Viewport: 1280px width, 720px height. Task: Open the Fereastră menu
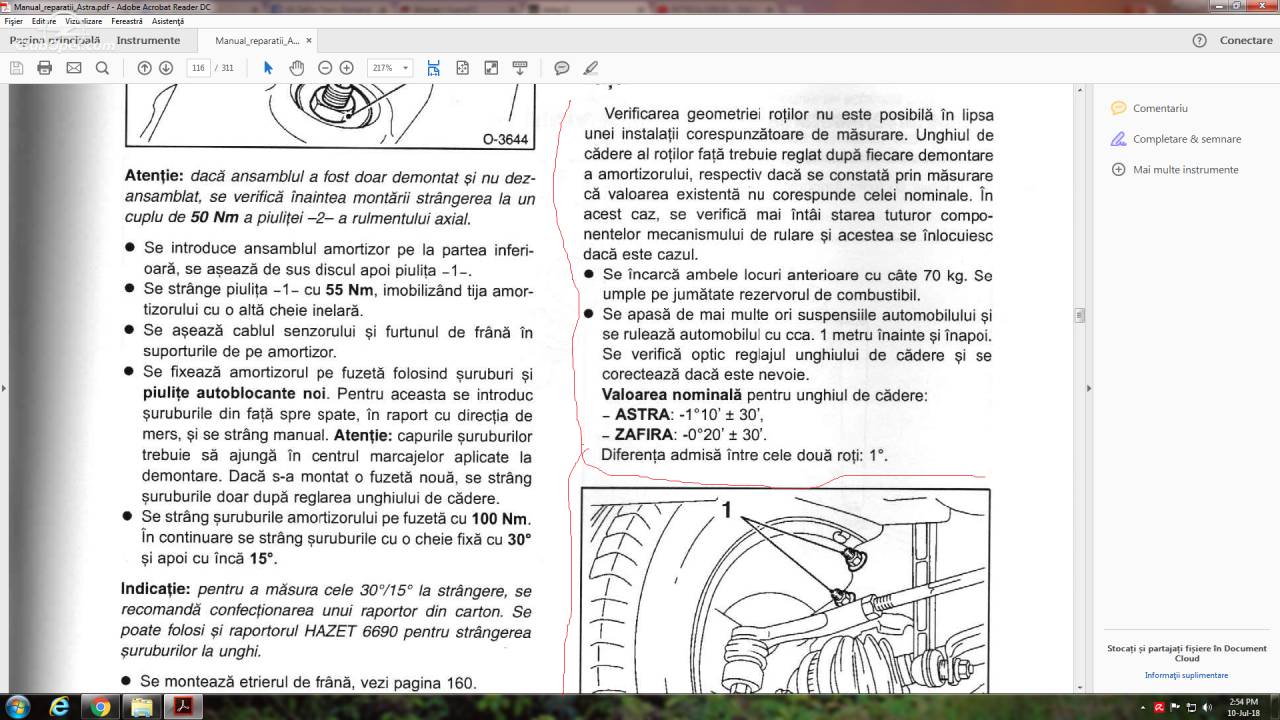[127, 21]
